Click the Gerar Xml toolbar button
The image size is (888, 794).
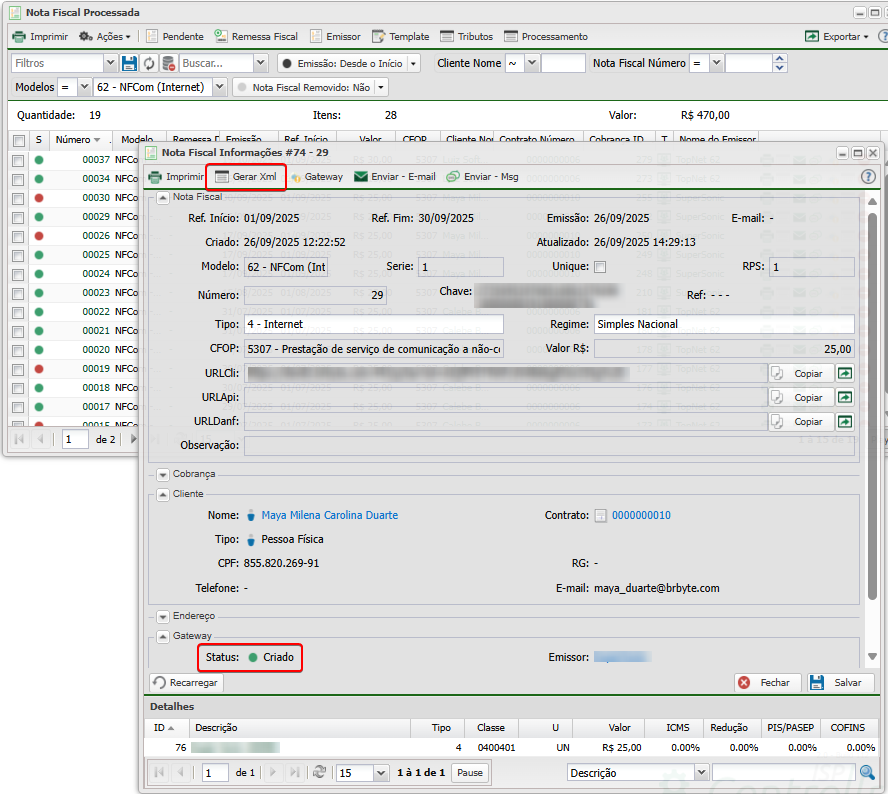[x=246, y=177]
